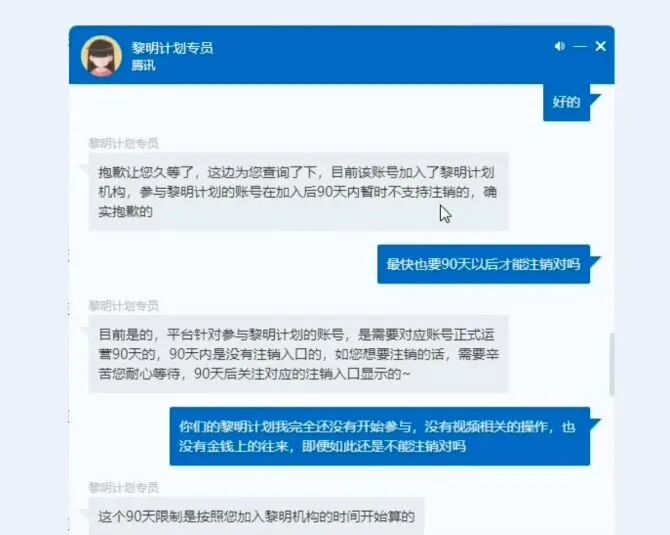
Task: Click sender name above third agent message
Action: (x=123, y=488)
